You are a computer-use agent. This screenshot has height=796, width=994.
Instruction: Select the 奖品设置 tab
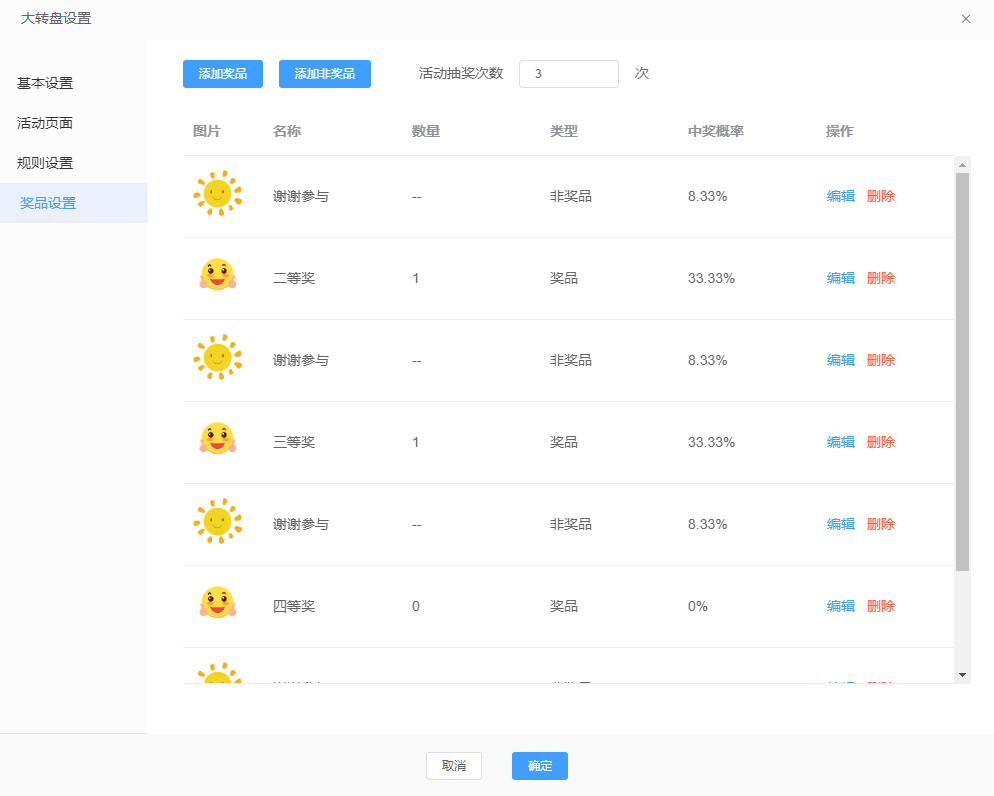tap(48, 203)
